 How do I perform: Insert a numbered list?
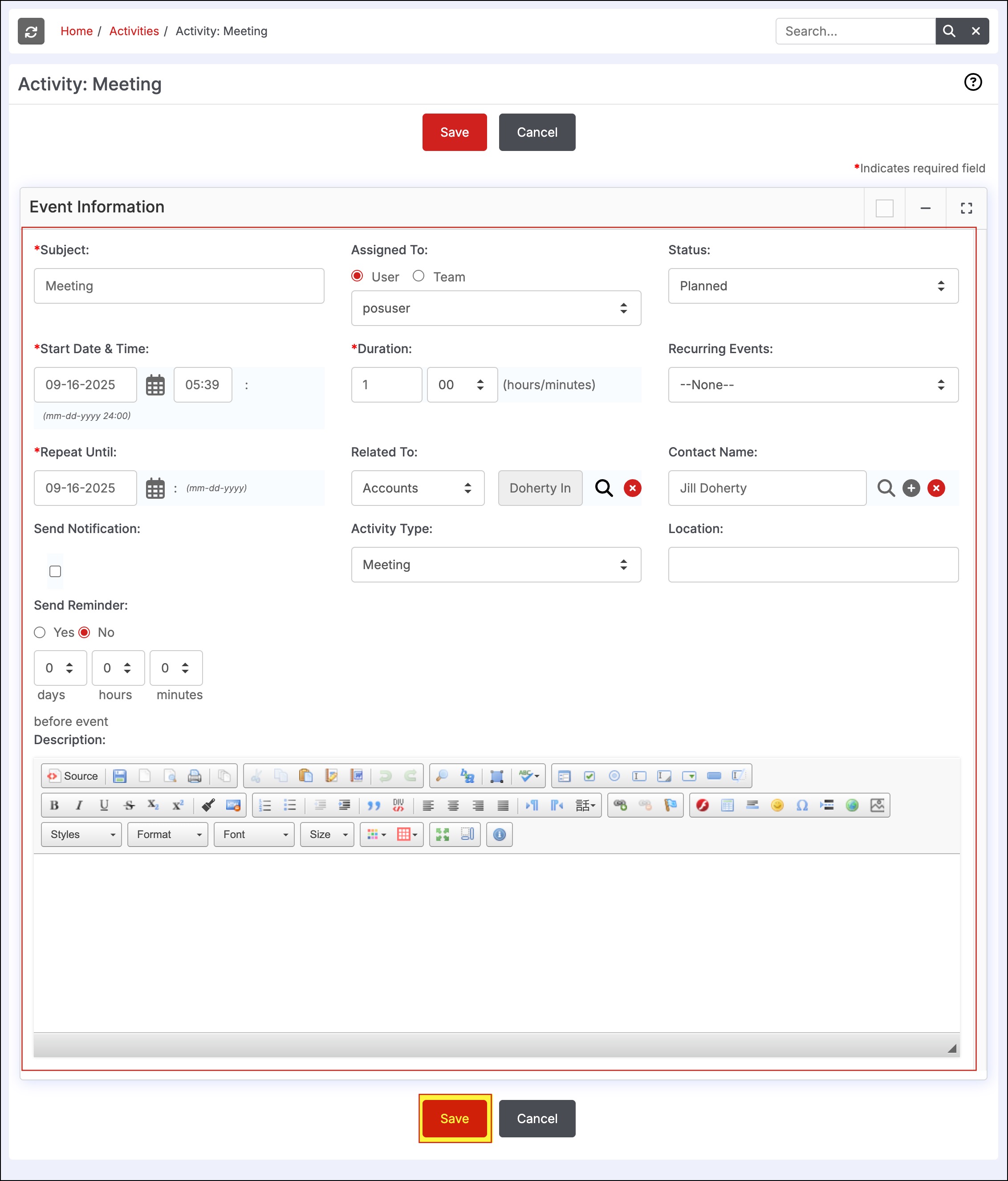pos(265,805)
